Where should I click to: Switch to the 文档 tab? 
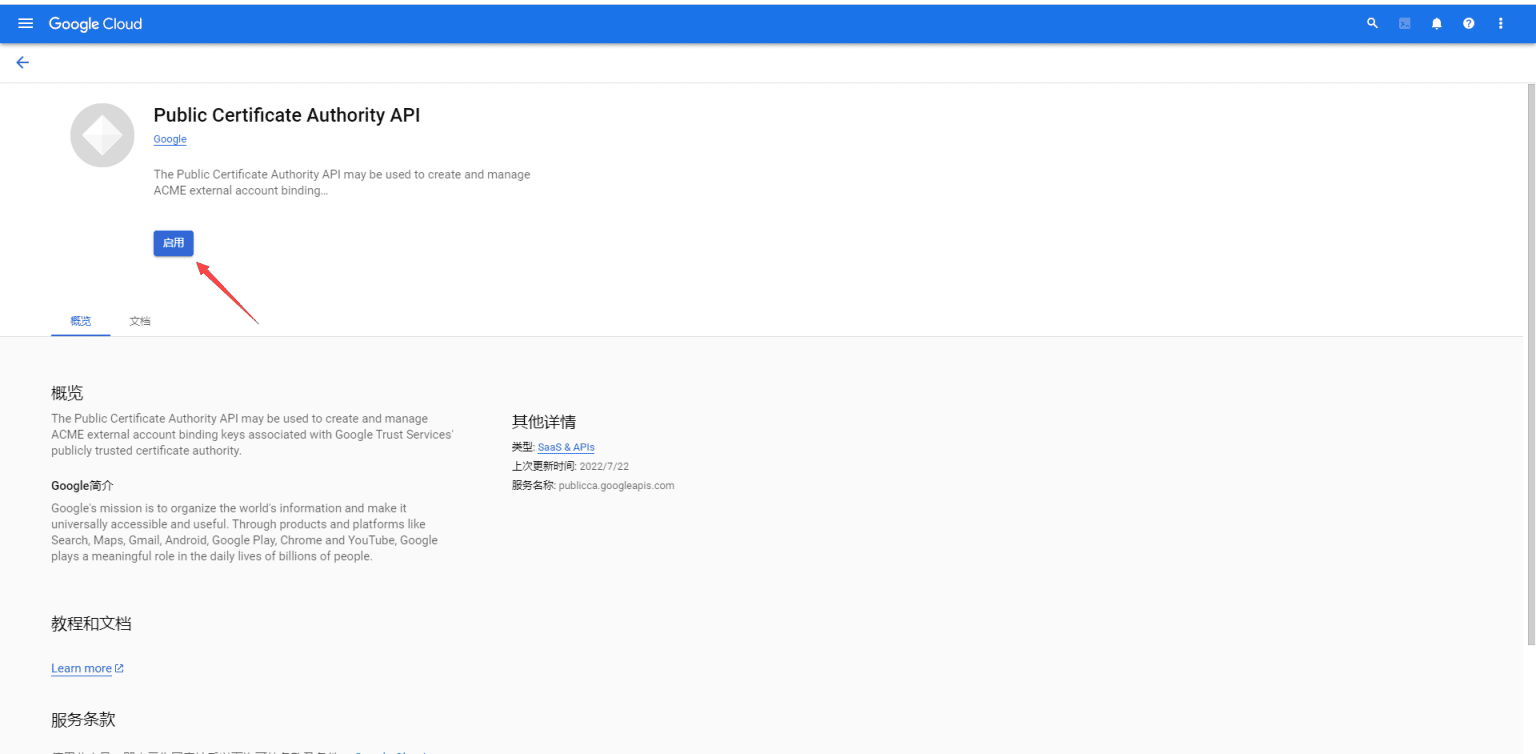pos(140,321)
